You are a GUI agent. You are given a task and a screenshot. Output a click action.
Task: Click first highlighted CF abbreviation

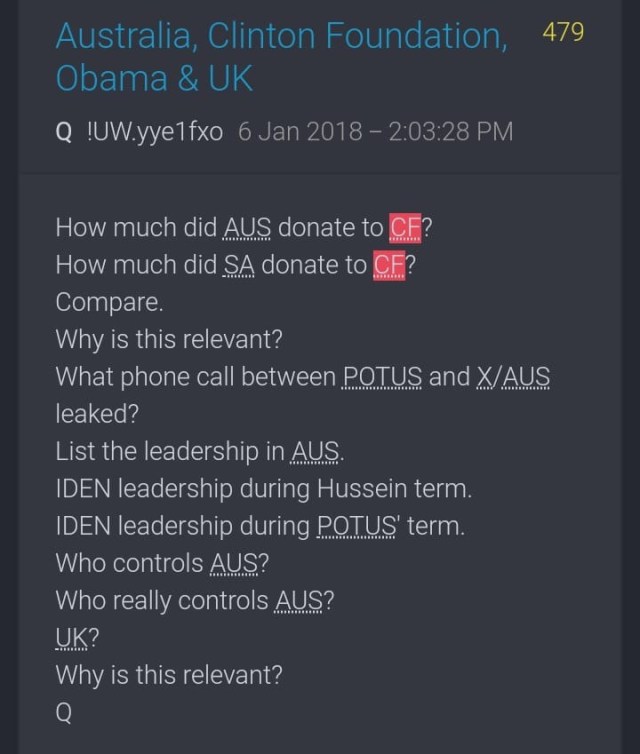(x=405, y=228)
